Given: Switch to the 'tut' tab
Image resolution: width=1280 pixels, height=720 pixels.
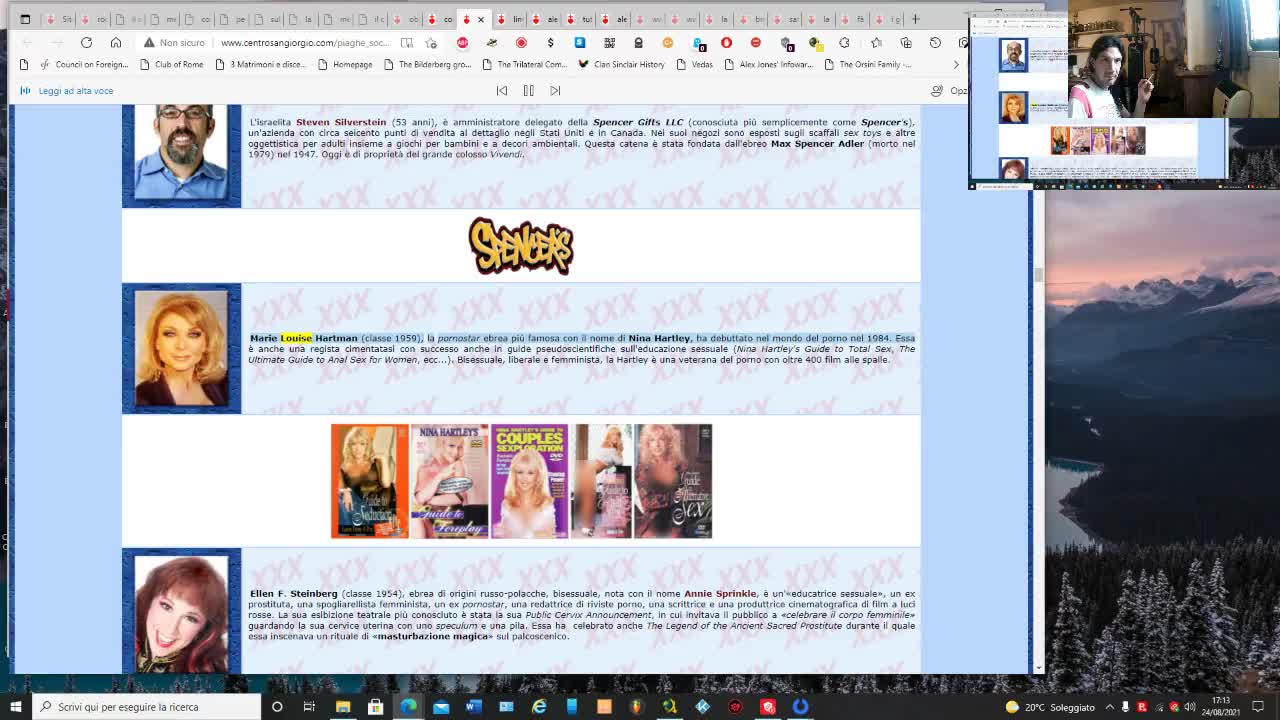Looking at the screenshot, I should pyautogui.click(x=579, y=19).
